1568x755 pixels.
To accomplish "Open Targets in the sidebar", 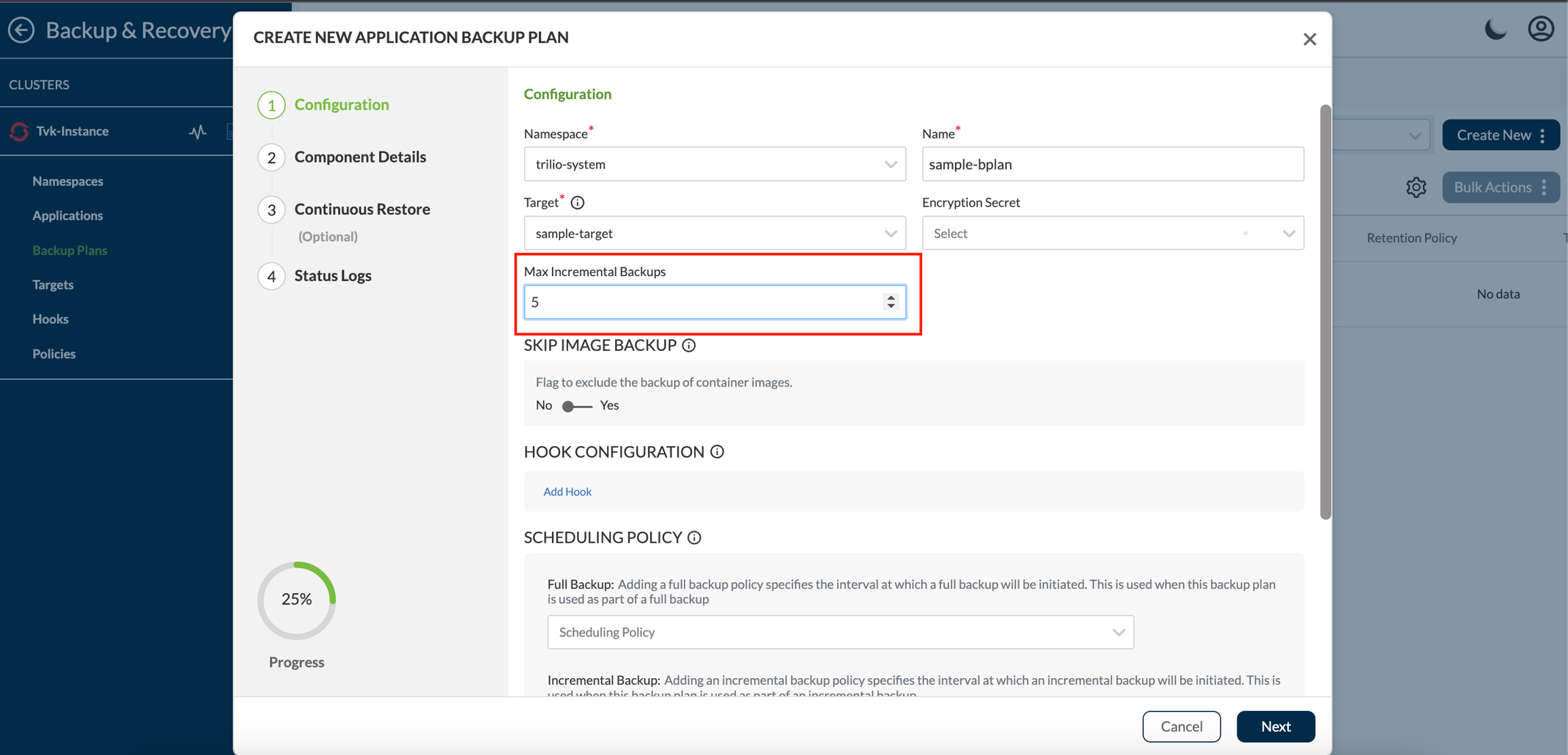I will tap(53, 284).
